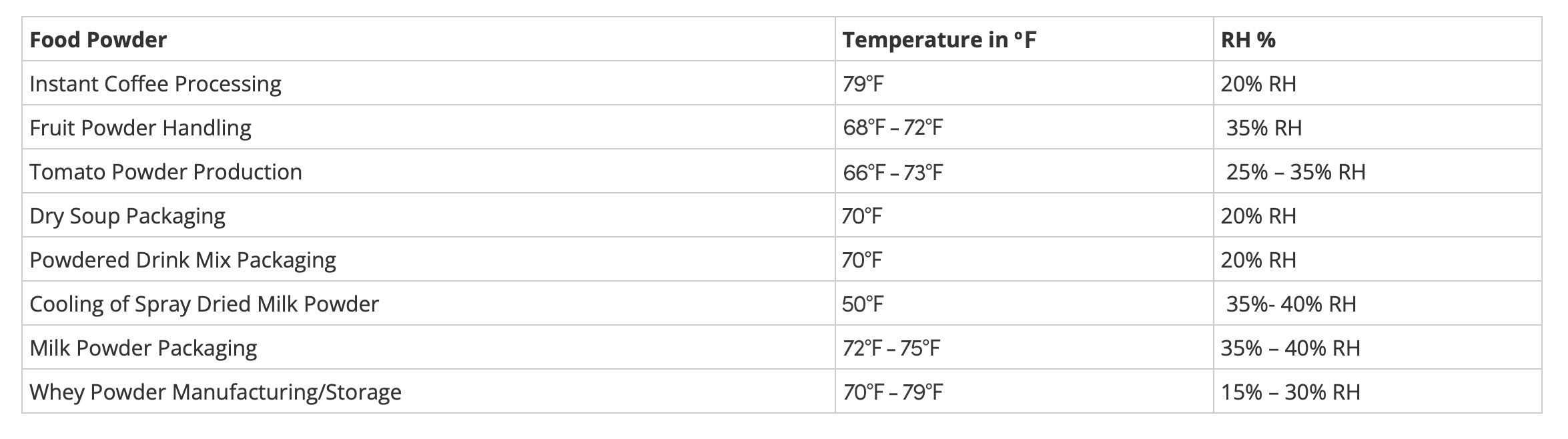The image size is (1568, 439).
Task: Click the Food Powder column header
Action: pos(98,40)
